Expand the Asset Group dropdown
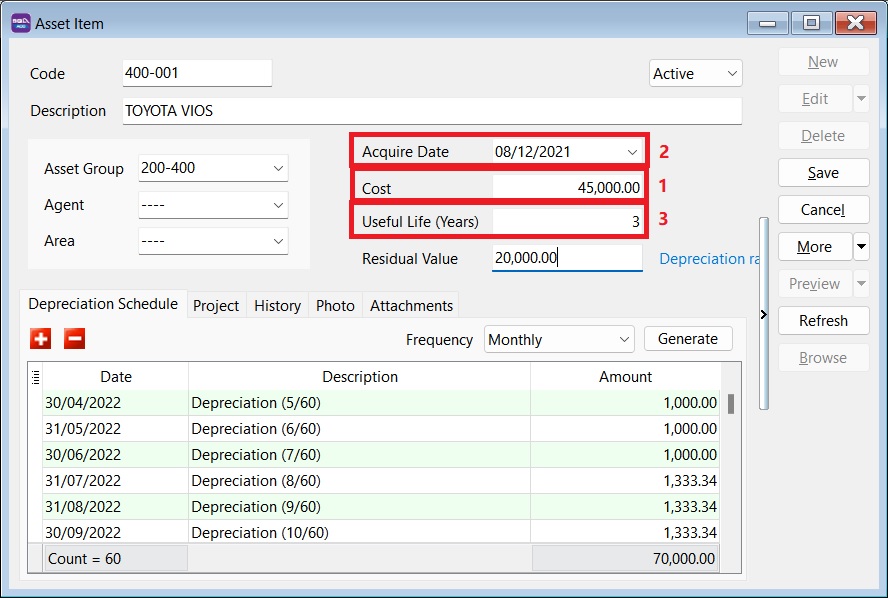Viewport: 888px width, 598px height. (278, 169)
